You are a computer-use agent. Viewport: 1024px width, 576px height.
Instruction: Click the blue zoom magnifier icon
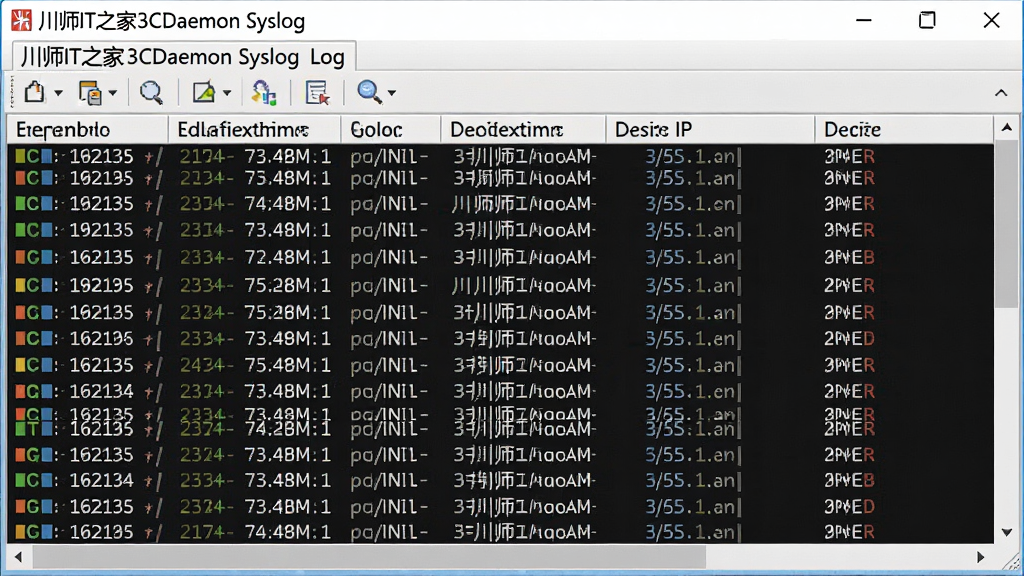click(369, 92)
